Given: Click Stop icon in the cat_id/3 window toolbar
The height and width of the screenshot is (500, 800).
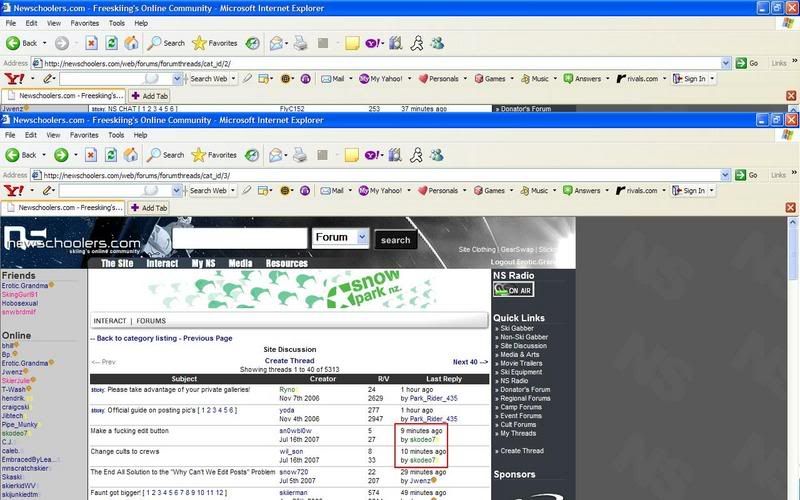Looking at the screenshot, I should [91, 155].
